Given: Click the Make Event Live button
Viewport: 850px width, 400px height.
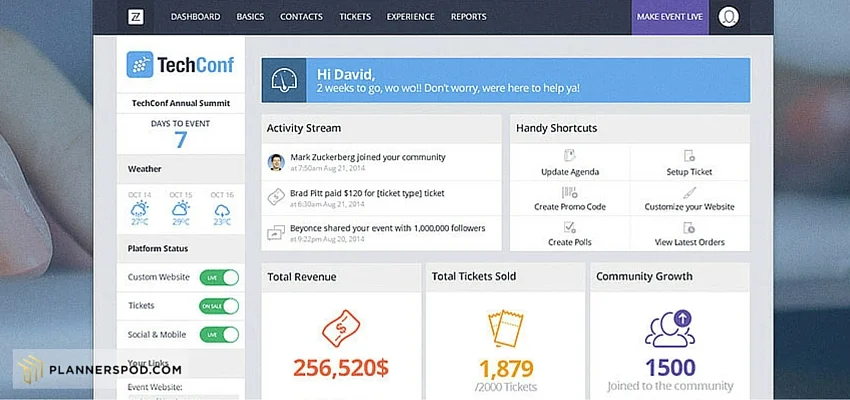Looking at the screenshot, I should [x=670, y=17].
